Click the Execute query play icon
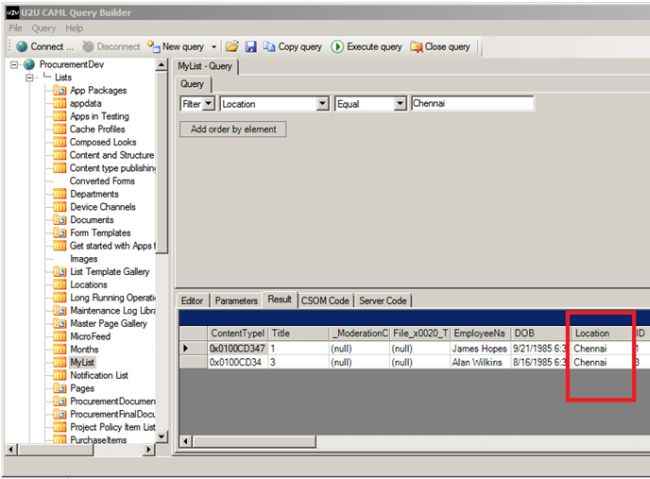Viewport: 650px width, 479px height. pos(337,47)
